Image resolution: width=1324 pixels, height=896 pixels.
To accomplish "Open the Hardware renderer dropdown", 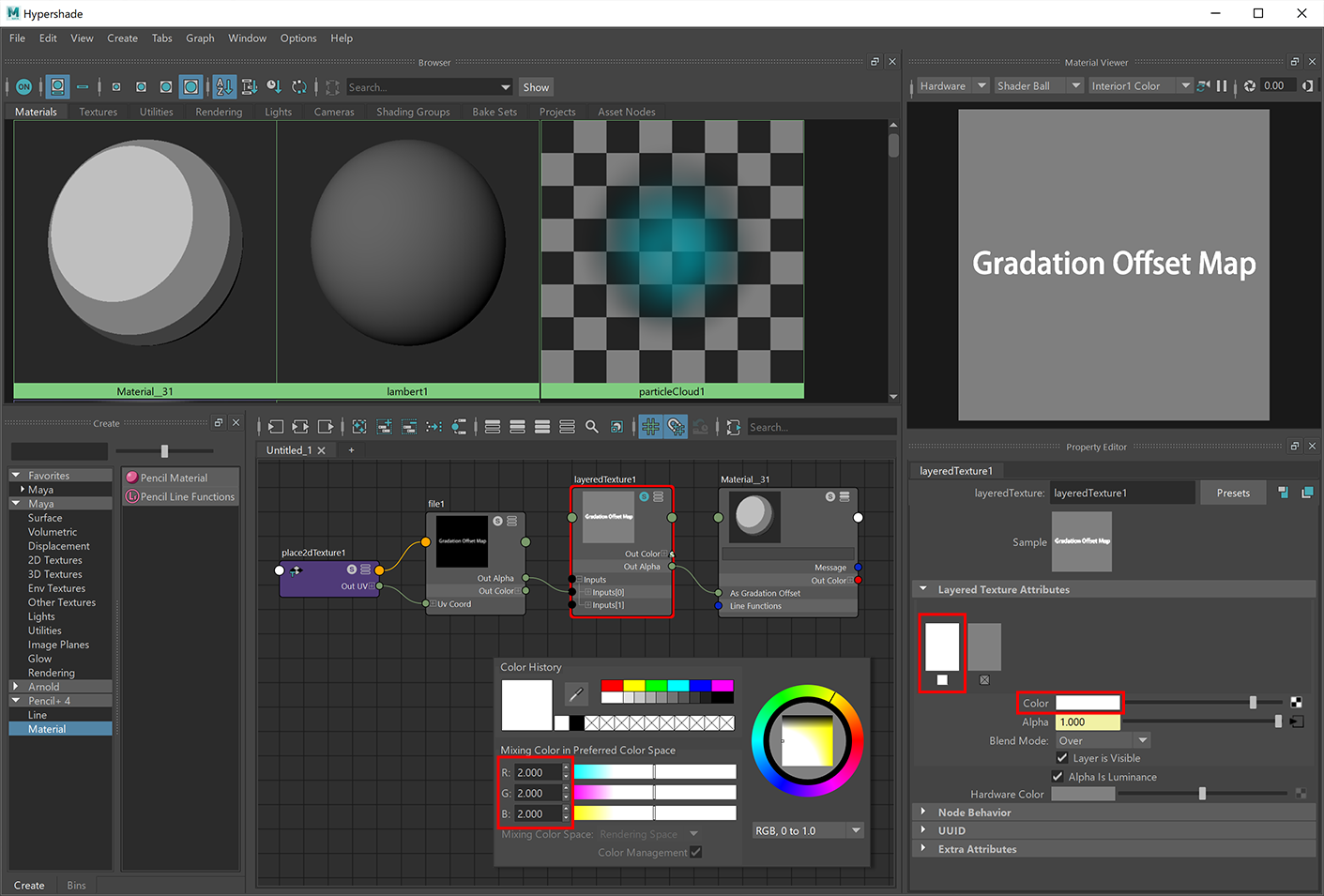I will (952, 85).
